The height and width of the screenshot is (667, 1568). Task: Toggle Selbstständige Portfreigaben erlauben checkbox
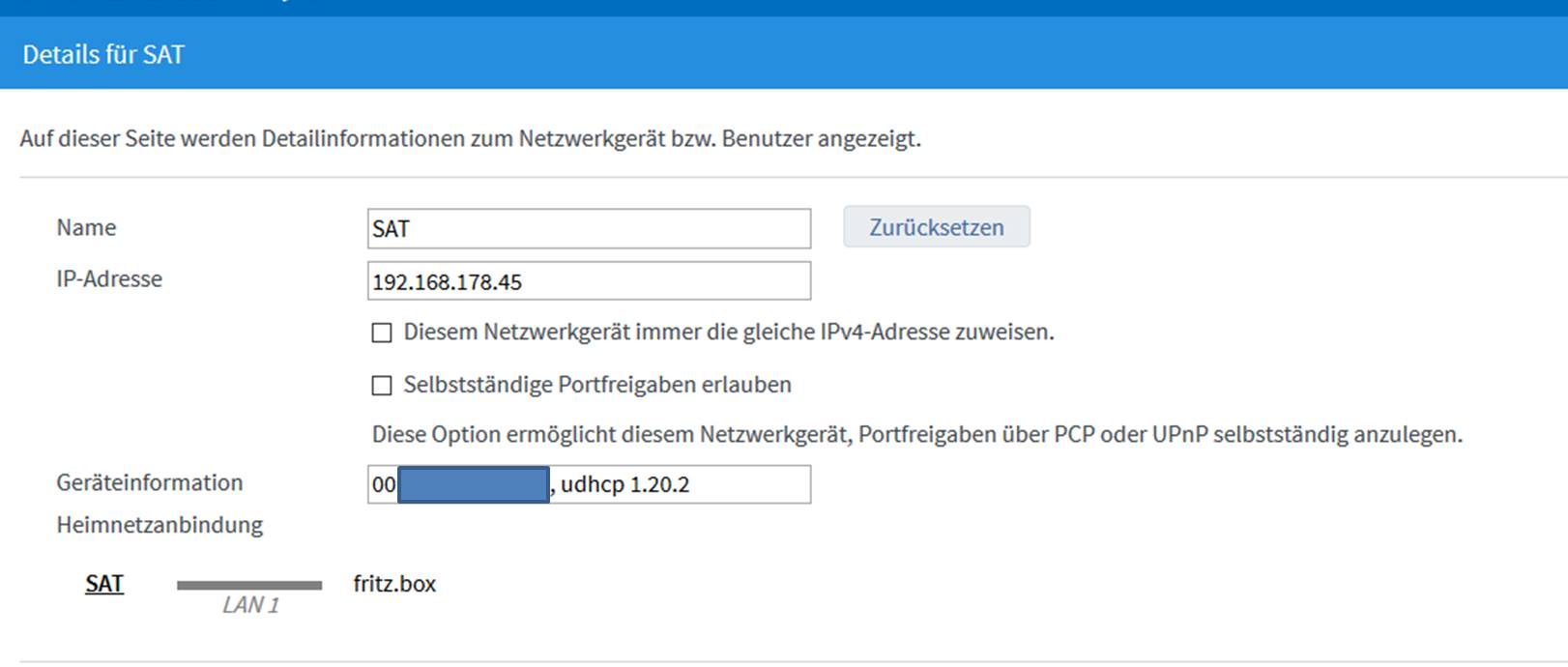(x=382, y=386)
